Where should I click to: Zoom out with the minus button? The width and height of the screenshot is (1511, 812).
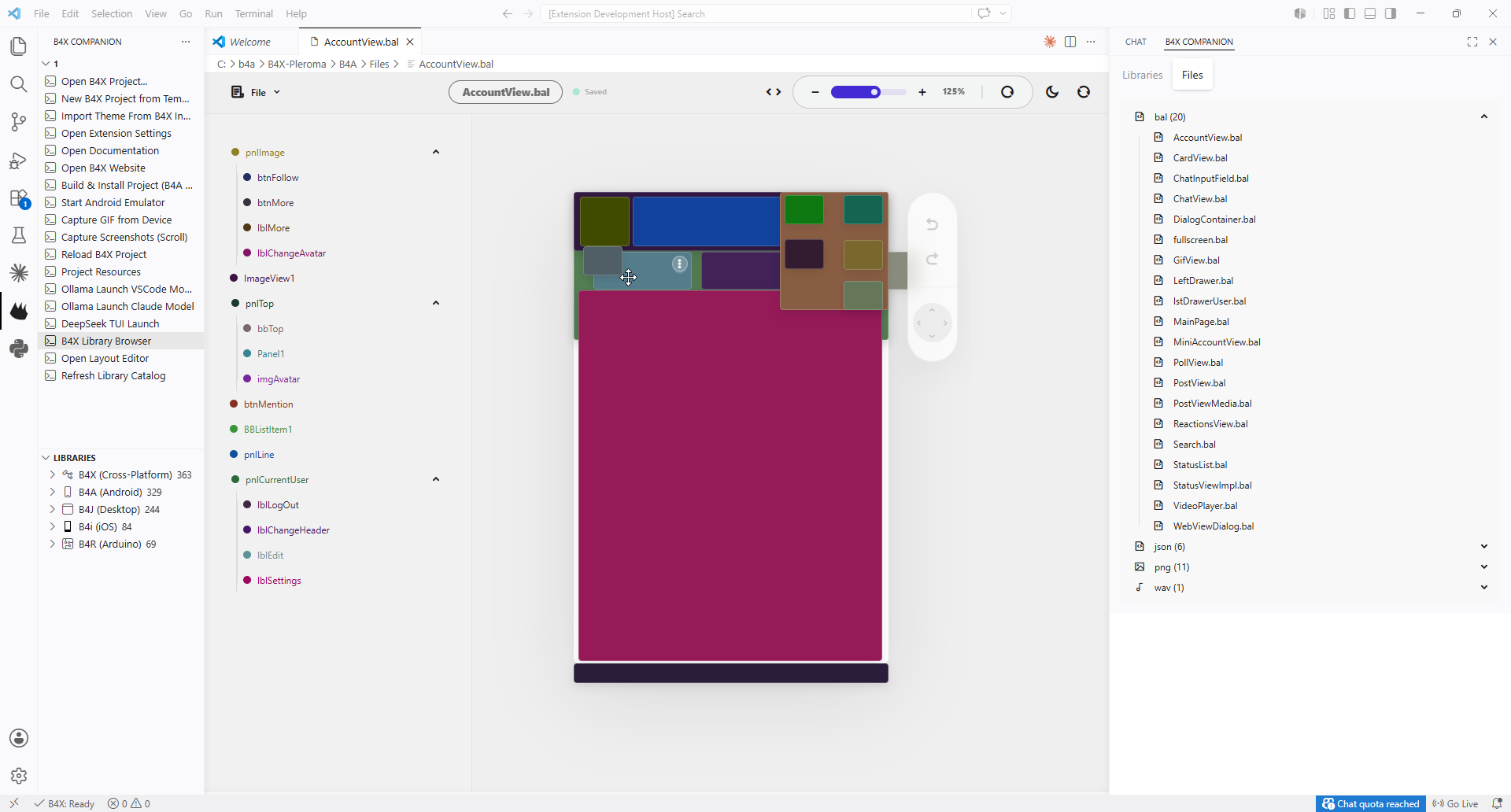tap(815, 92)
